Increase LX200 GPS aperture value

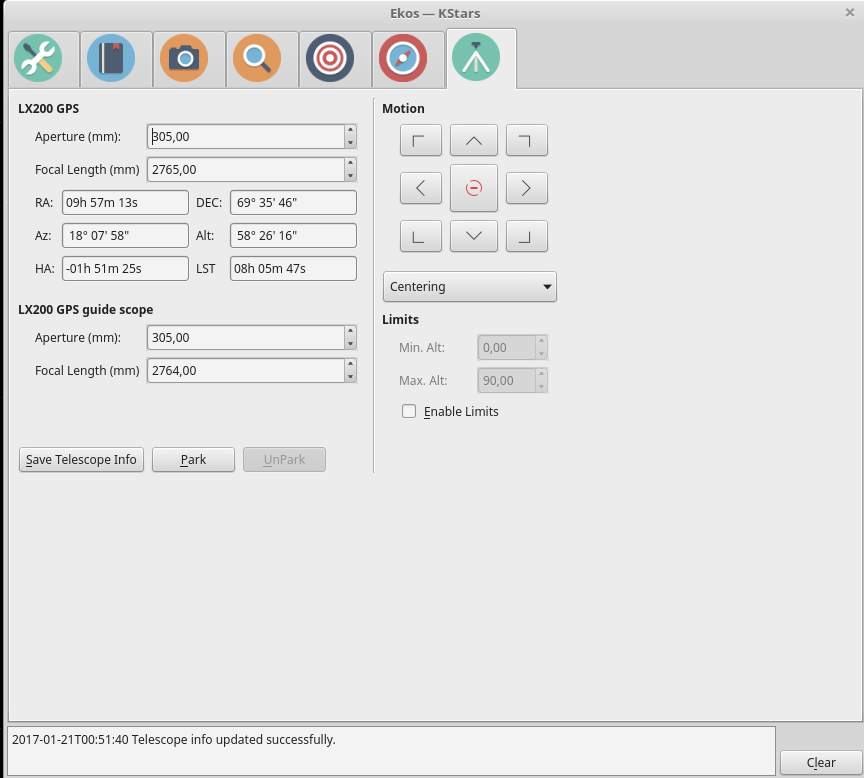(350, 131)
